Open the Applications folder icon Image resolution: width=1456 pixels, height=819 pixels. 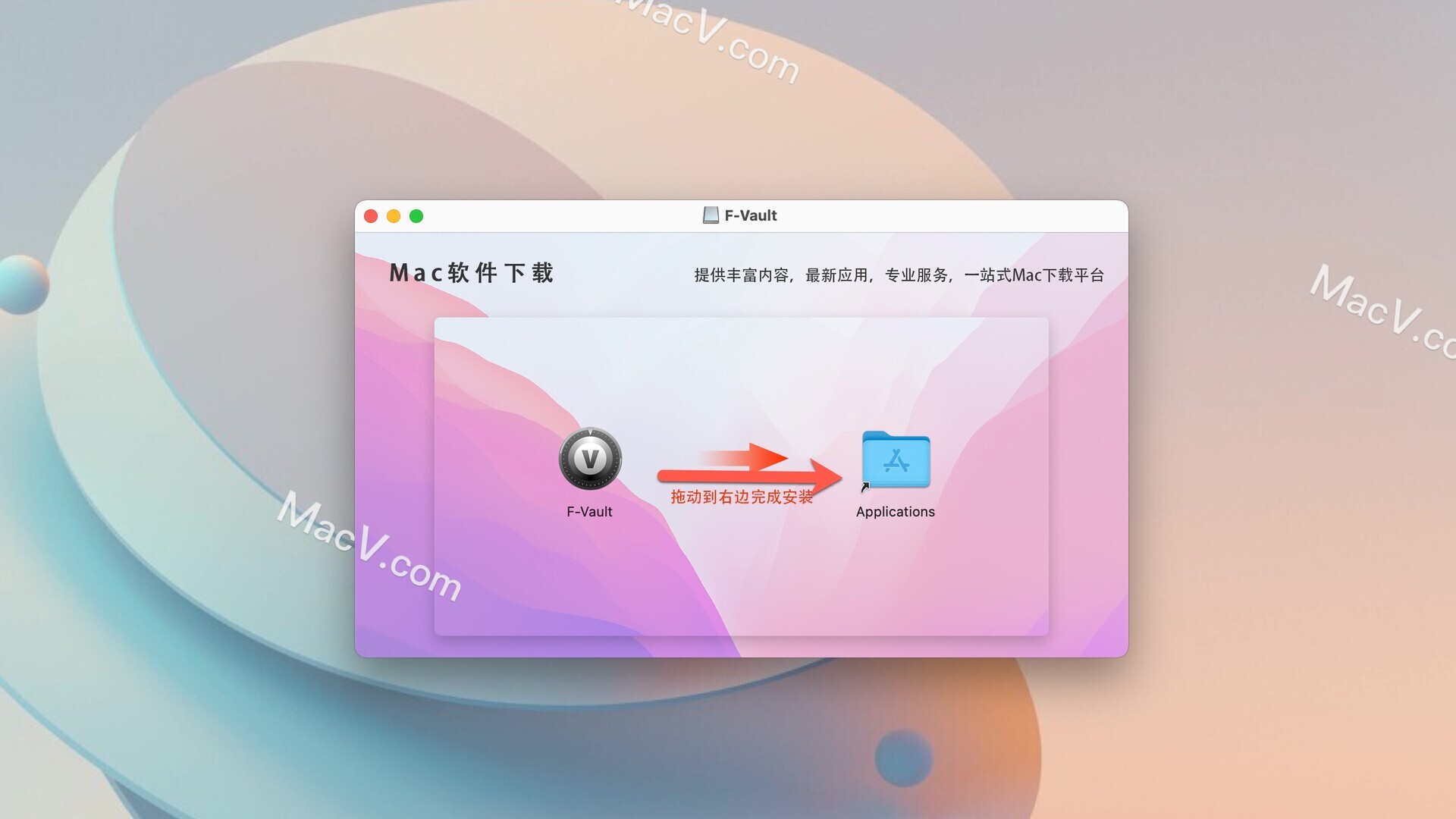pos(895,463)
